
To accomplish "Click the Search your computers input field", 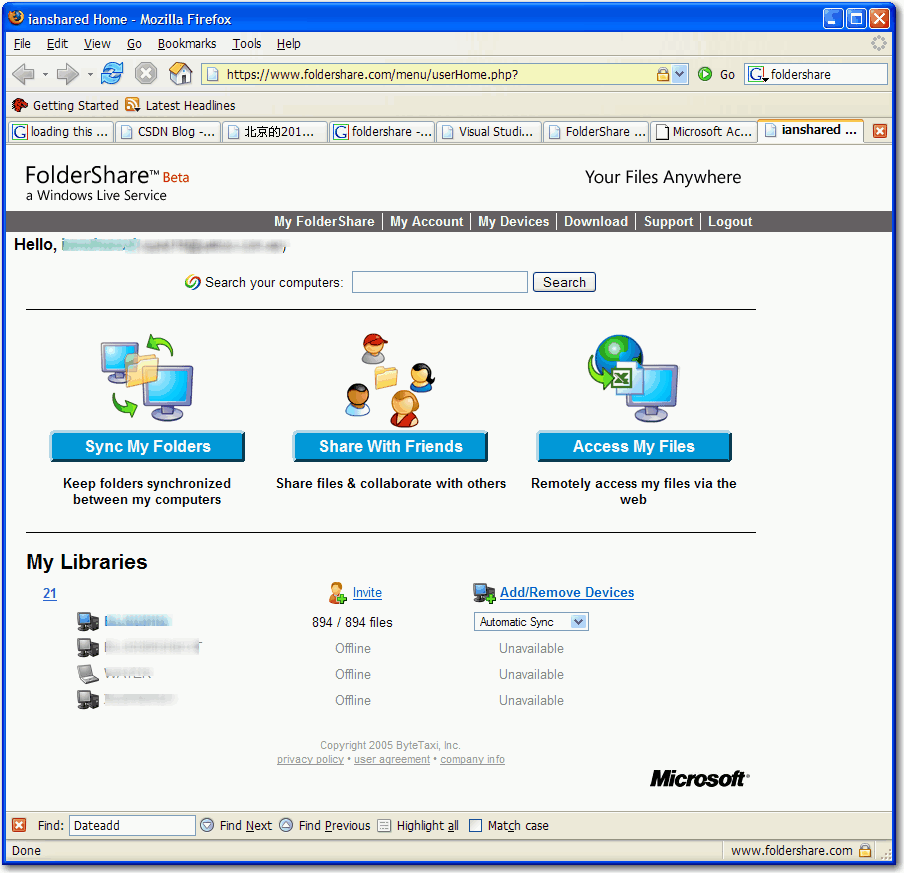I will (440, 282).
